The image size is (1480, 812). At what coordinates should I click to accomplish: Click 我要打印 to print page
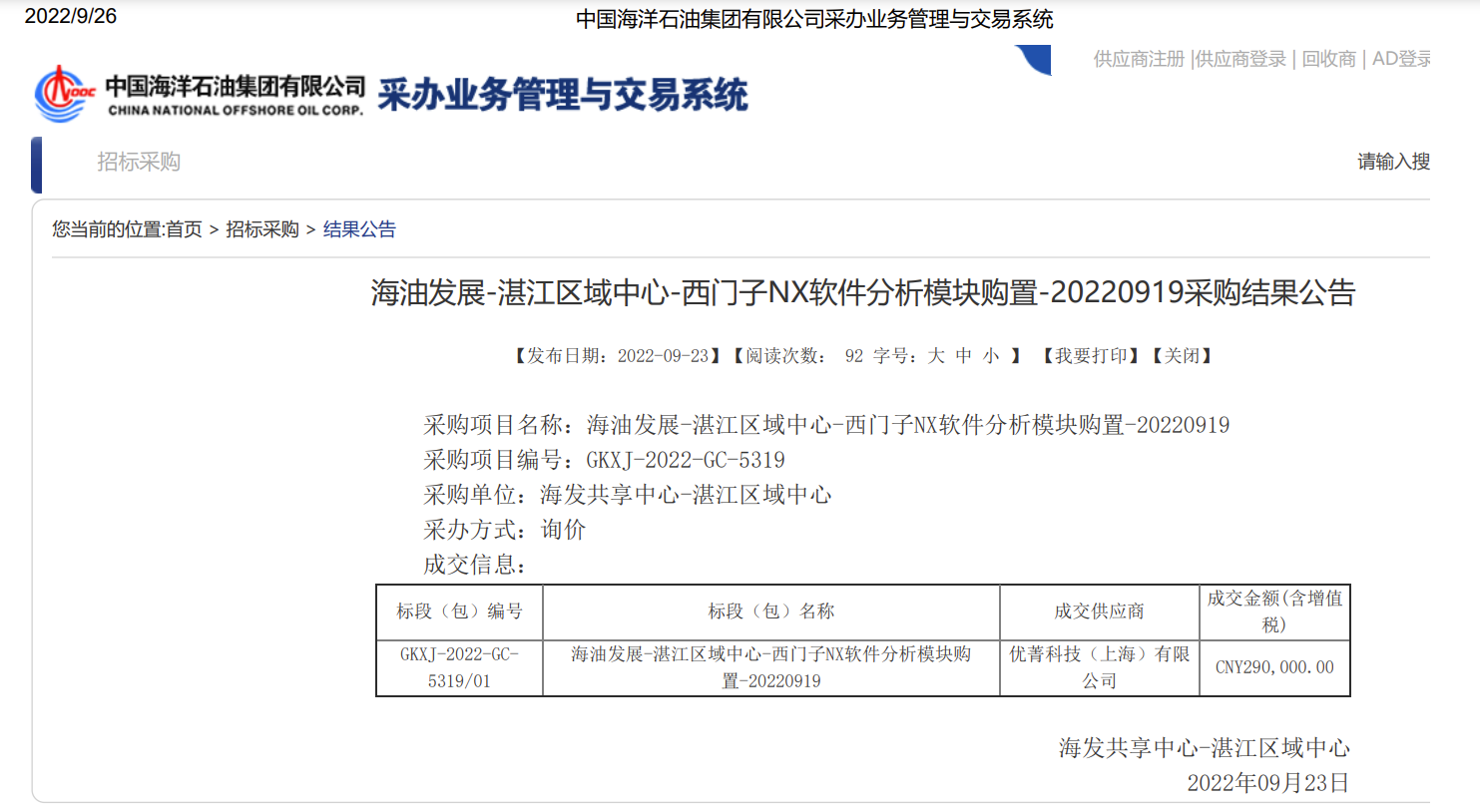pyautogui.click(x=1091, y=356)
